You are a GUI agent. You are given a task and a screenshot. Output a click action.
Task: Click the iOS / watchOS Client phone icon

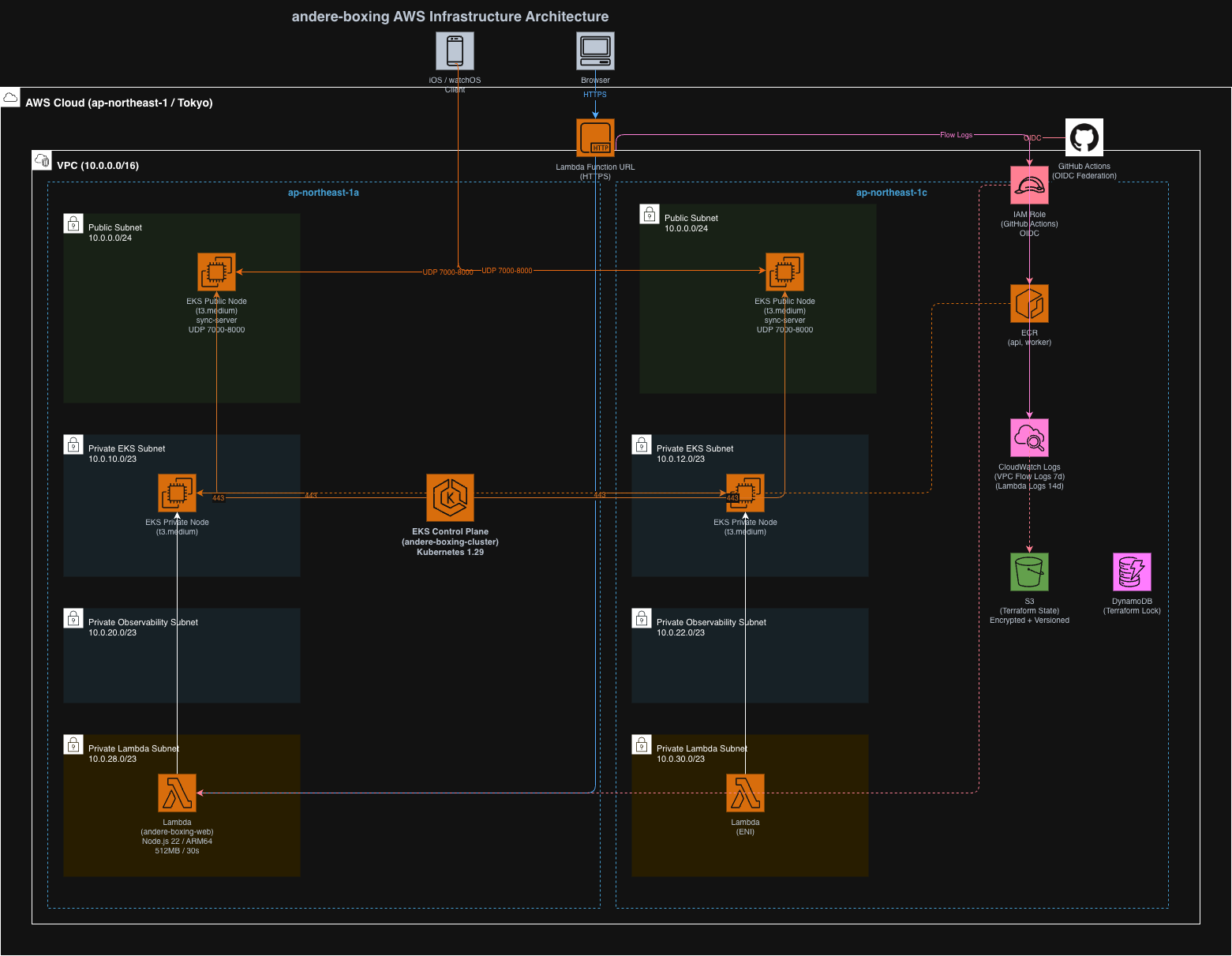pos(455,51)
